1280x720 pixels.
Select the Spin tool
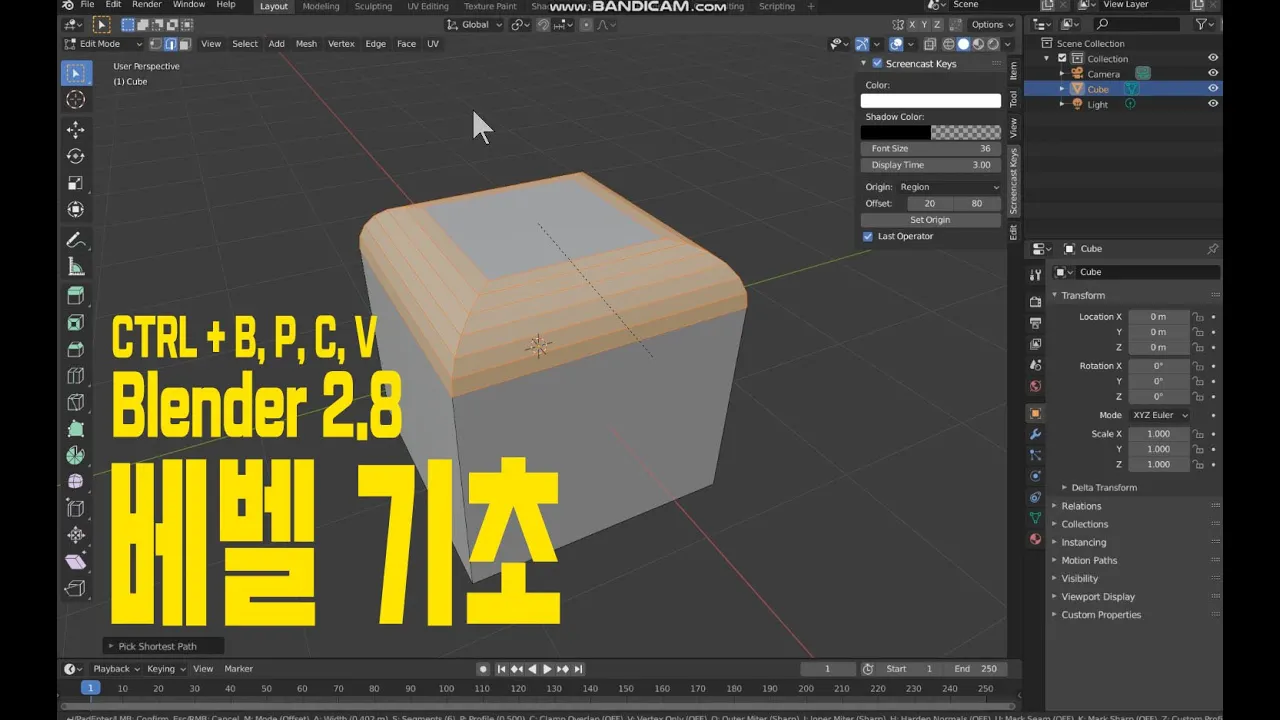pos(75,456)
